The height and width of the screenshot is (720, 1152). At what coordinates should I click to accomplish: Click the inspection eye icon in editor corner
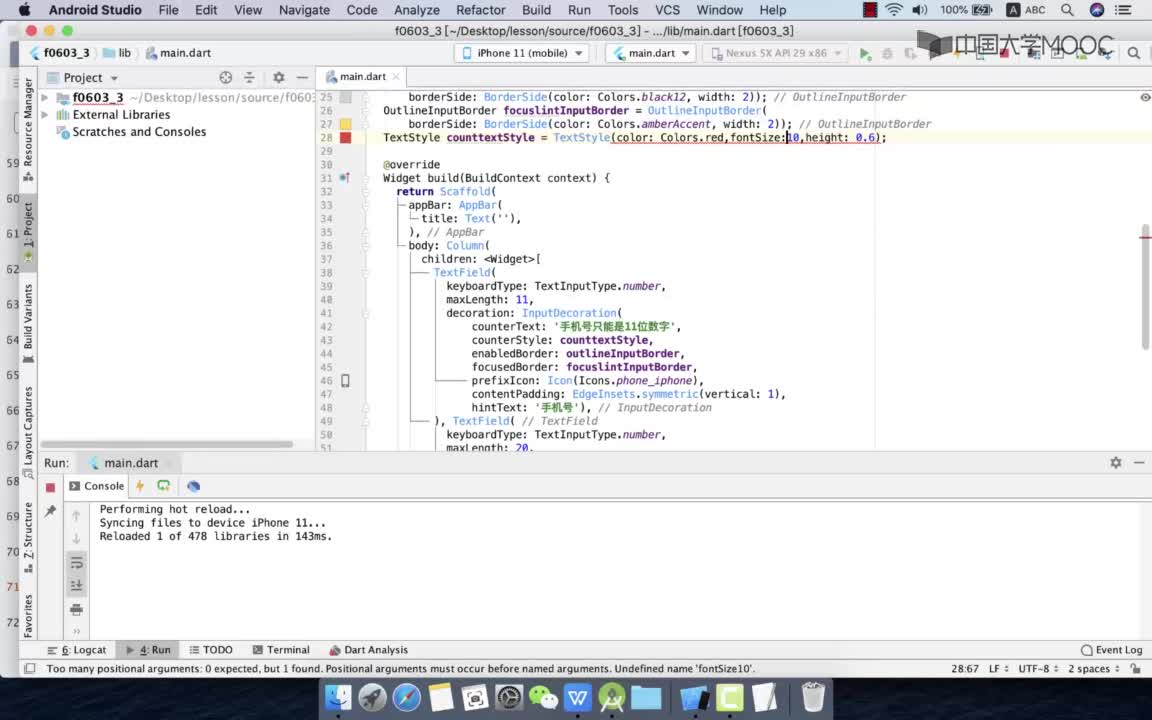[x=1145, y=97]
